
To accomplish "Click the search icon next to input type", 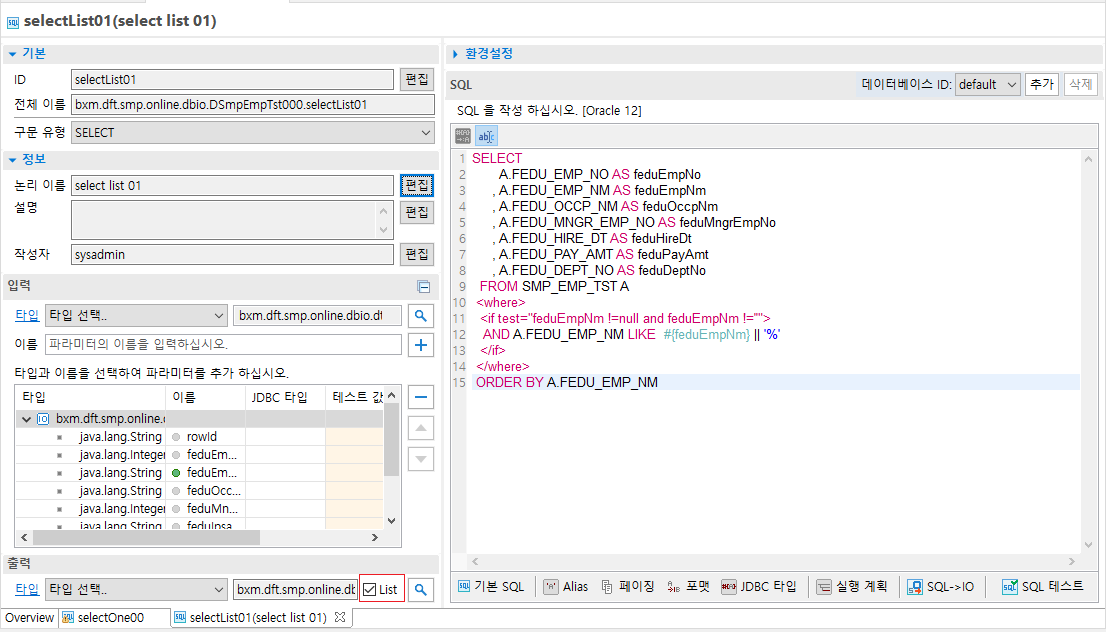I will [x=422, y=316].
